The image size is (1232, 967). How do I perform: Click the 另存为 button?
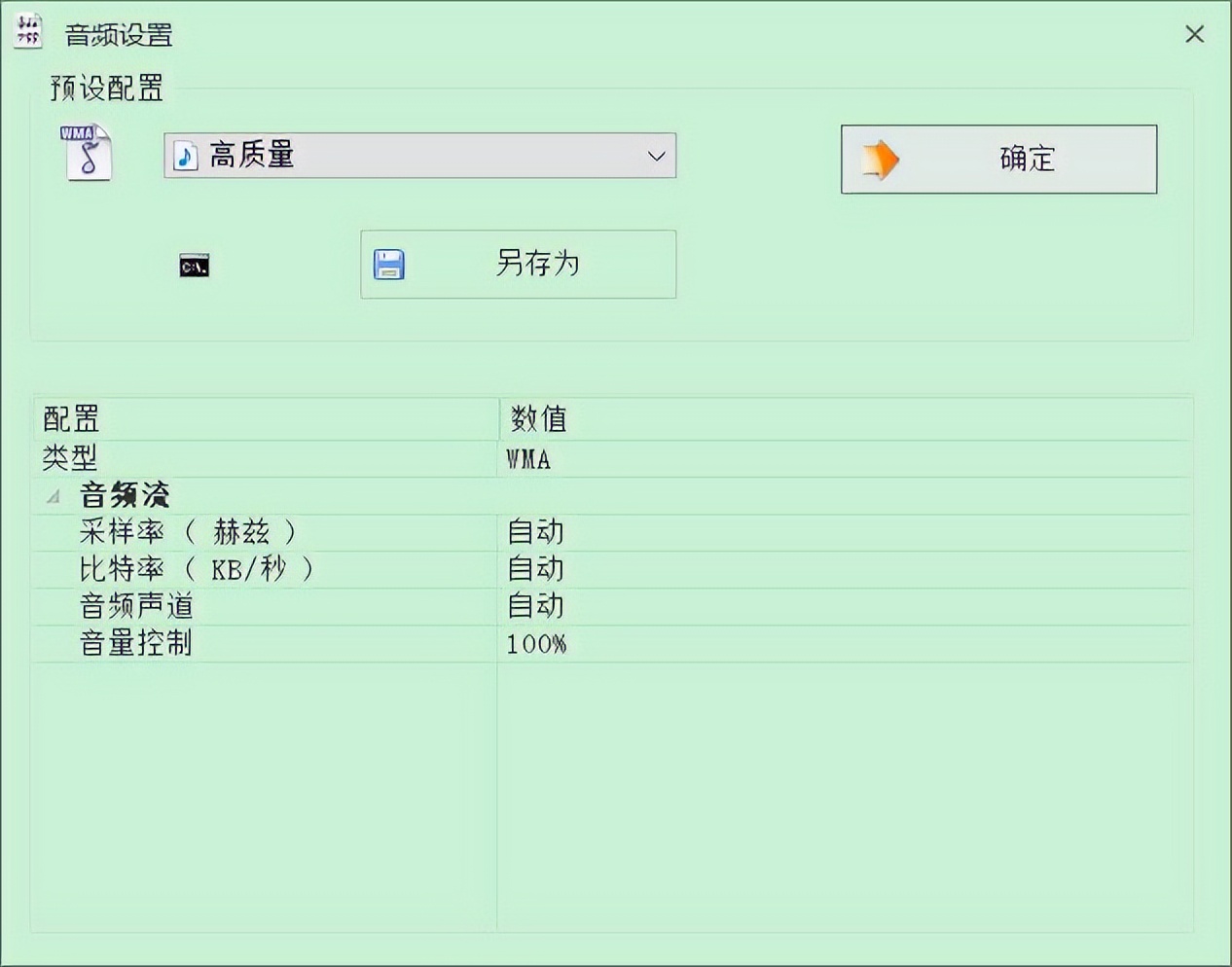[518, 264]
